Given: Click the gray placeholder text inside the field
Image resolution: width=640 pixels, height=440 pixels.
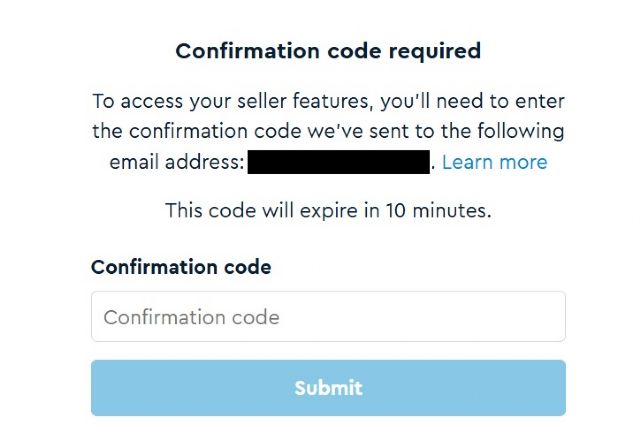Looking at the screenshot, I should coord(191,317).
